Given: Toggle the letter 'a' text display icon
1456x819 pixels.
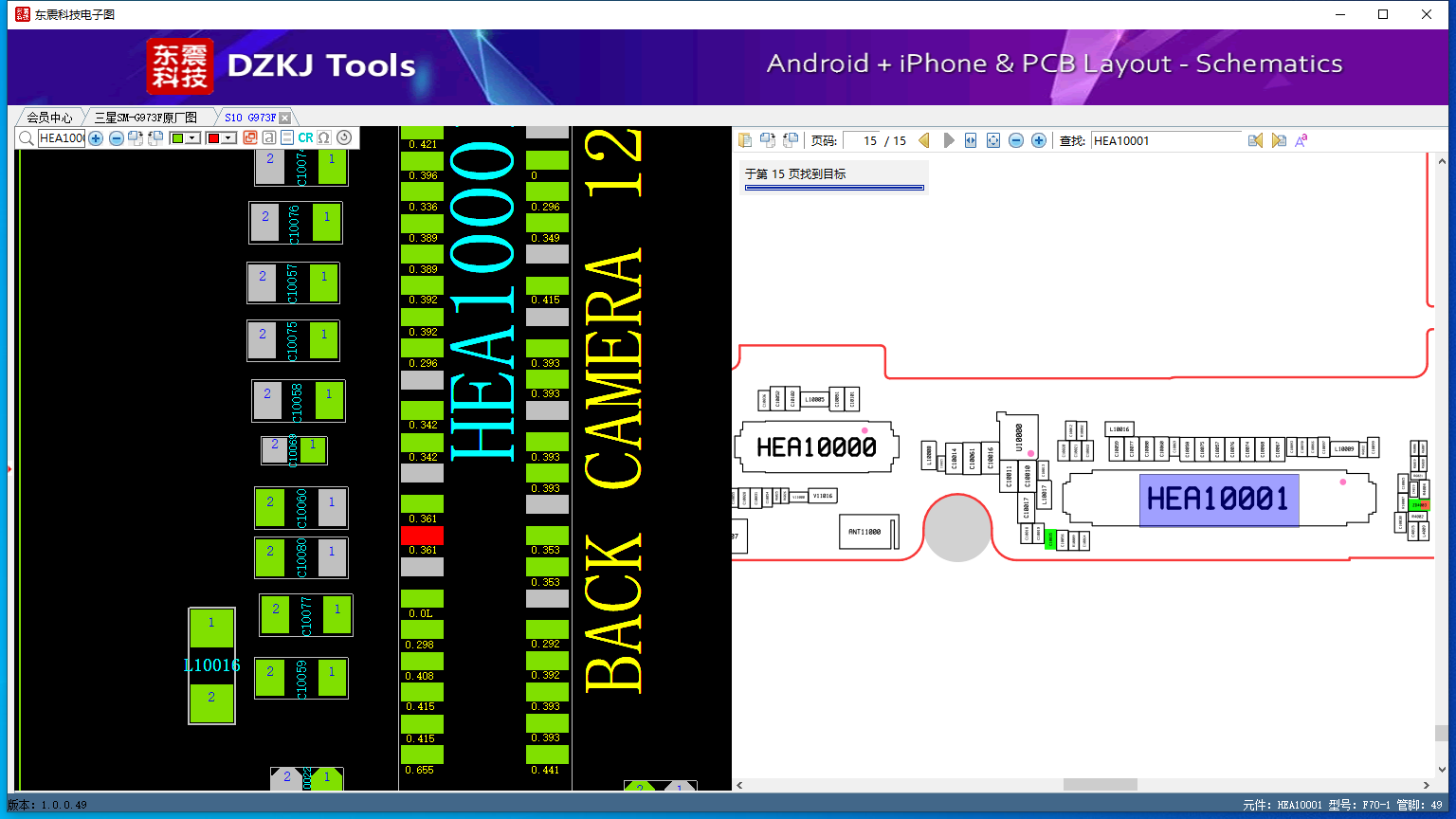Looking at the screenshot, I should tap(269, 137).
